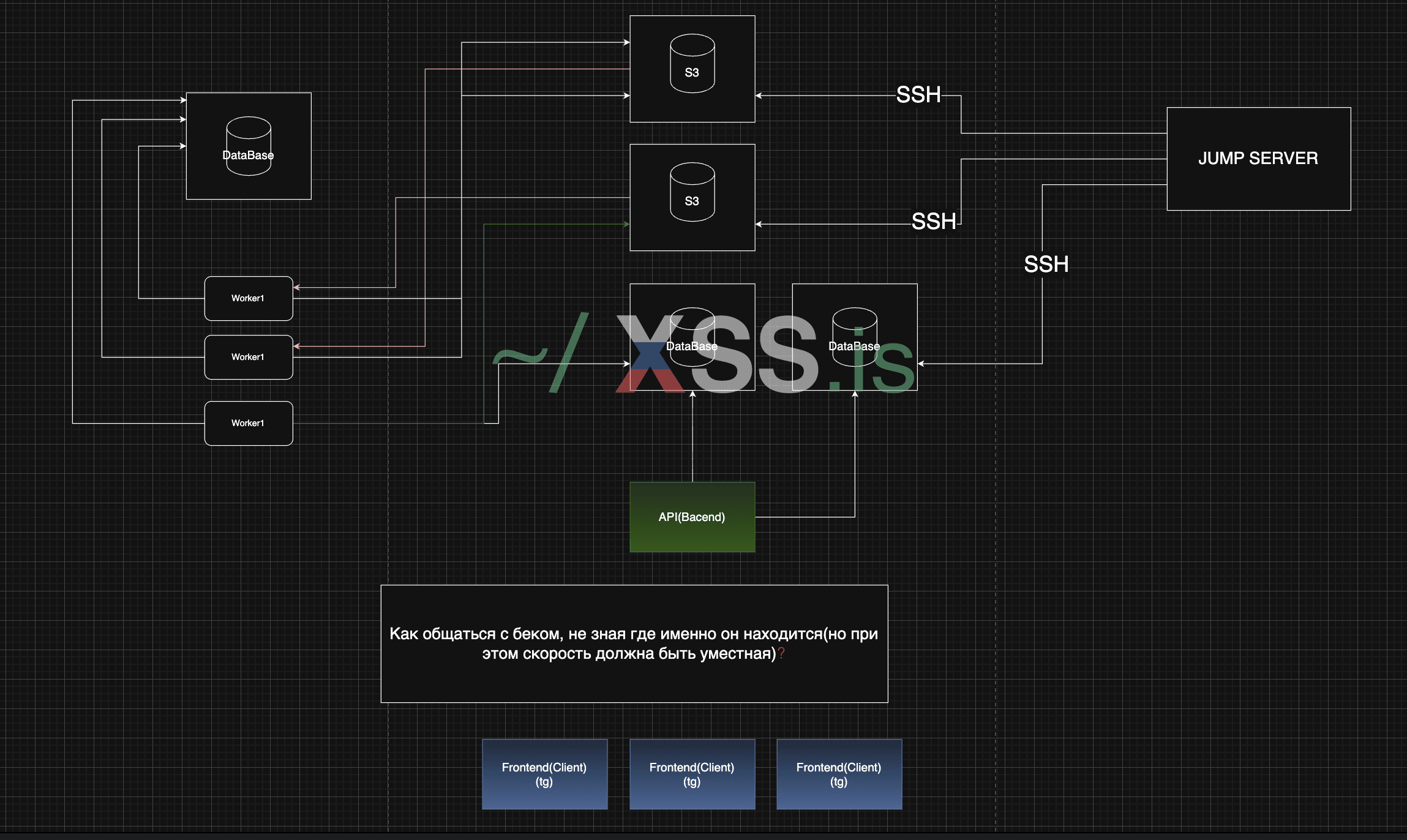Click the leftmost Frontend(Client) (tg) block
This screenshot has height=840, width=1407.
coord(544,774)
